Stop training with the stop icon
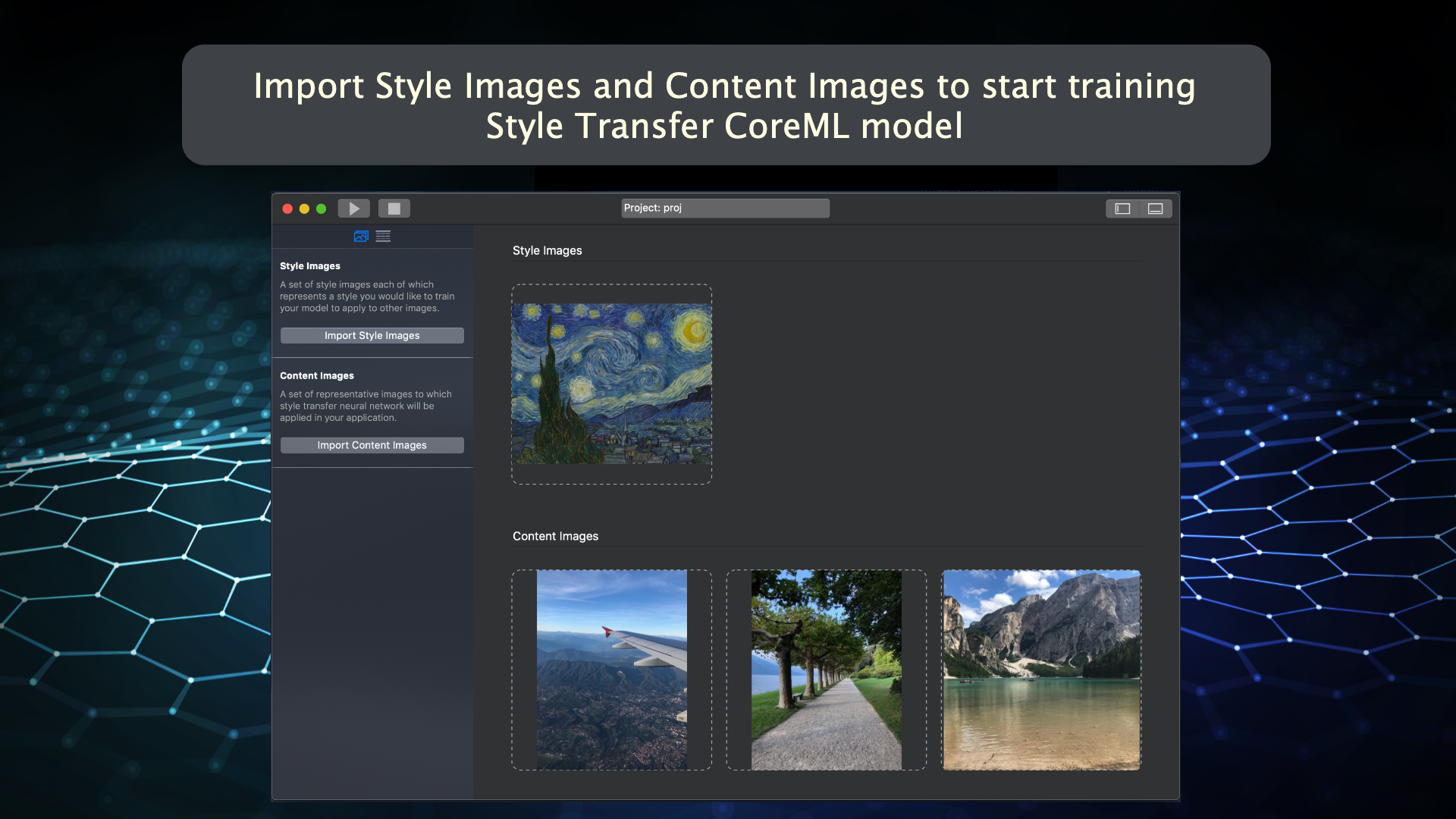This screenshot has width=1456, height=819. (x=394, y=208)
